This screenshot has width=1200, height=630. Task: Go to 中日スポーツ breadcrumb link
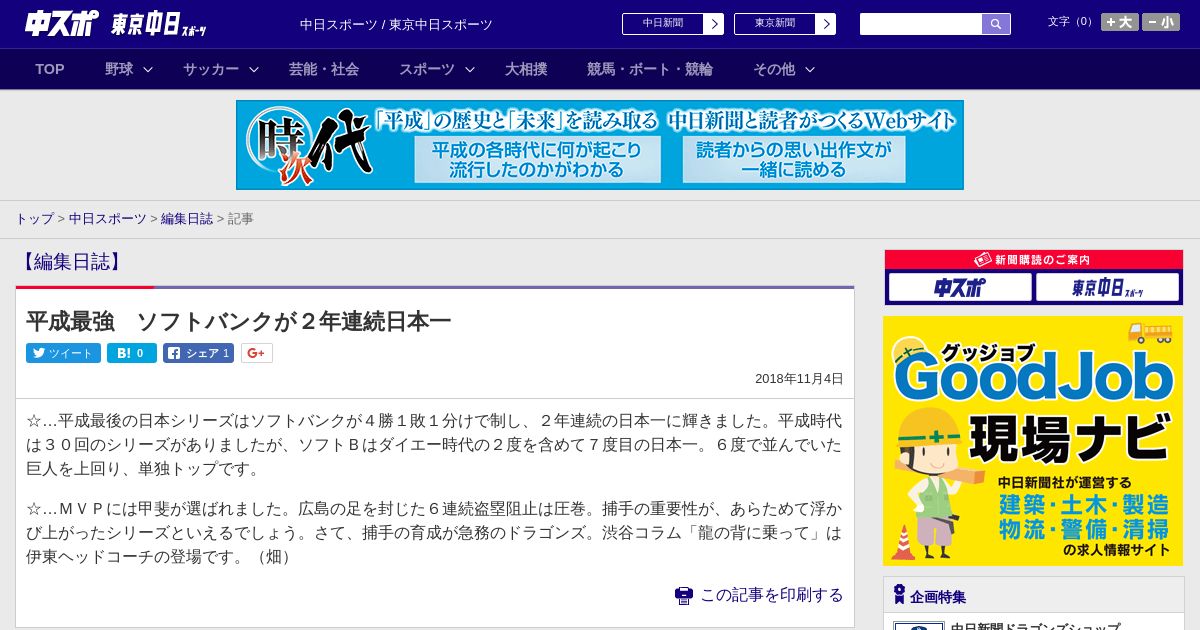[107, 218]
